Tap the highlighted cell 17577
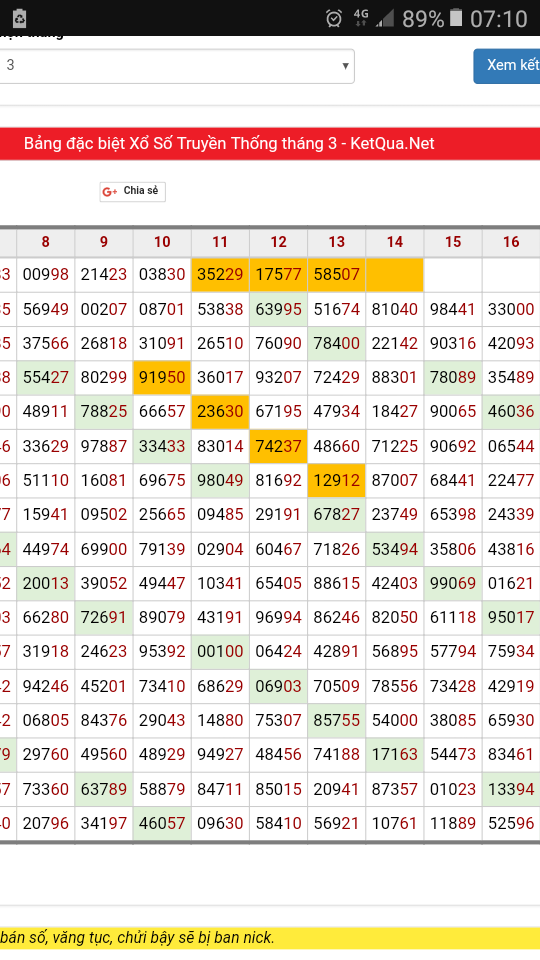 tap(279, 274)
